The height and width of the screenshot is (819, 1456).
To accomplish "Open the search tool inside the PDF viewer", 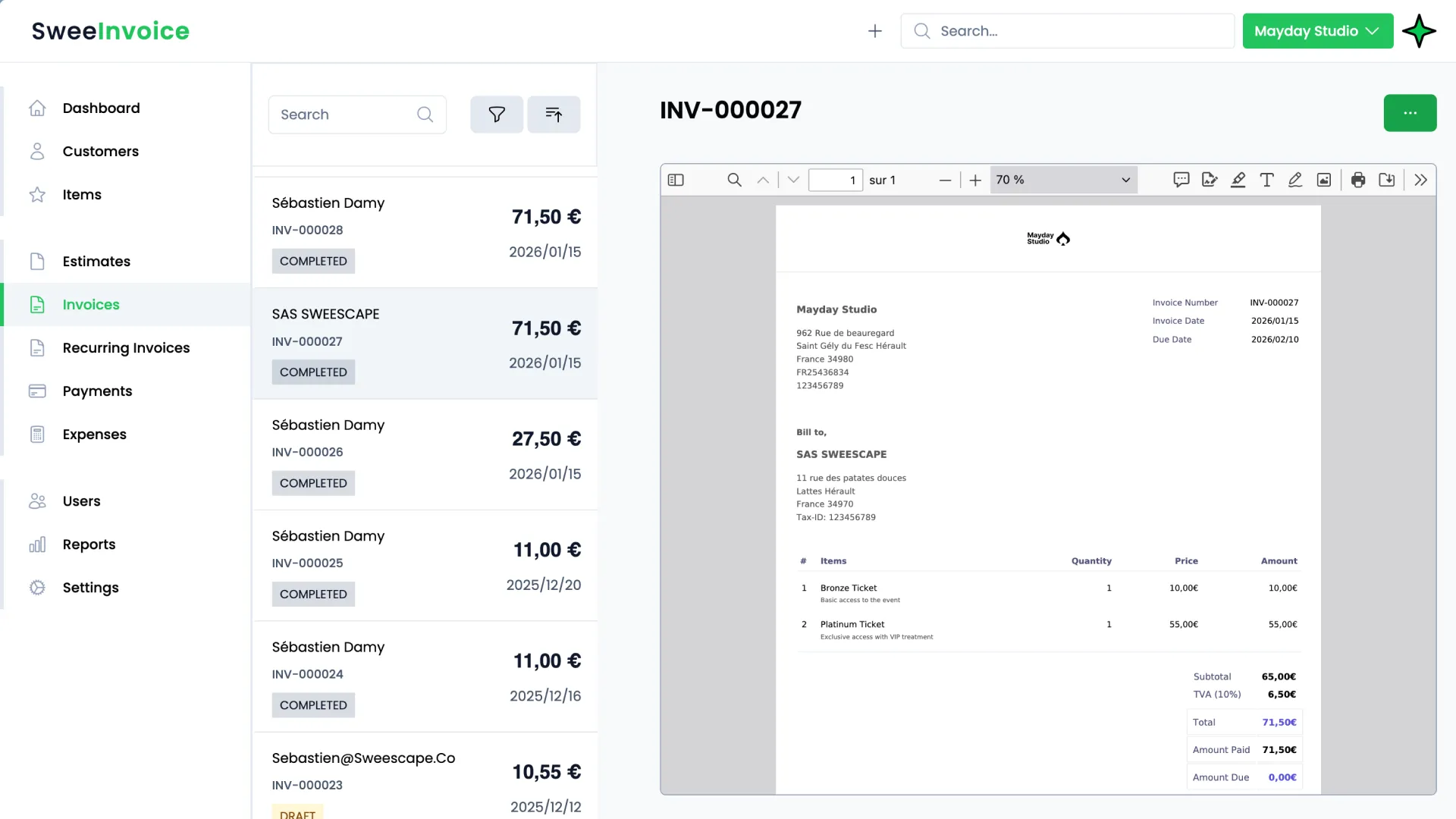I will pyautogui.click(x=734, y=180).
